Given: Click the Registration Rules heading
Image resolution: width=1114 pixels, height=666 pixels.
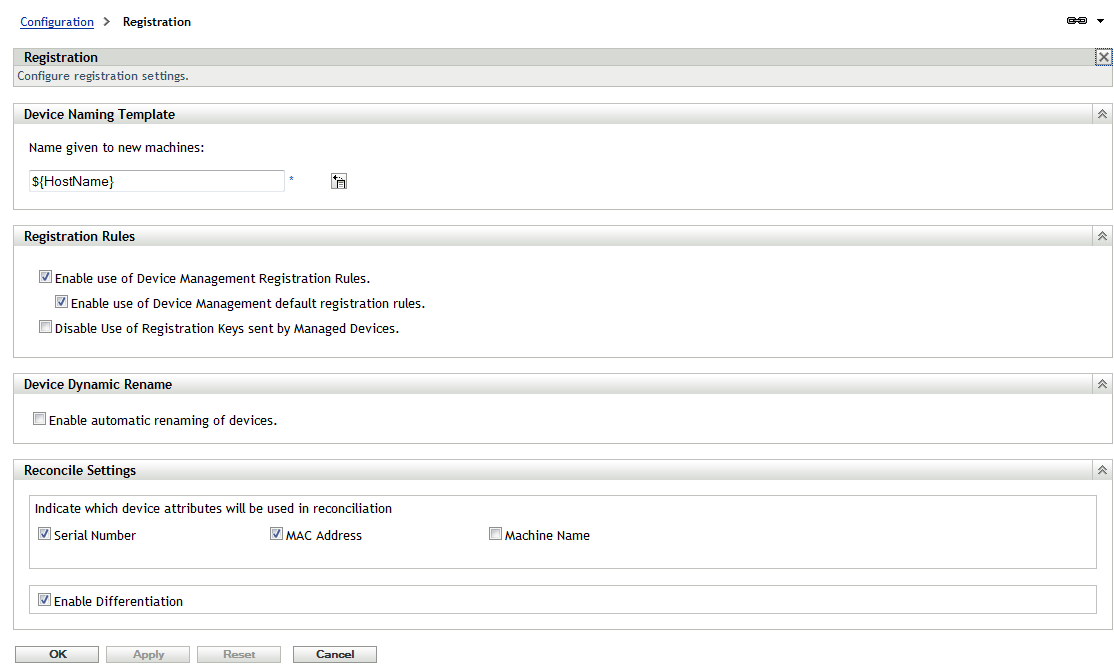Looking at the screenshot, I should [x=80, y=236].
